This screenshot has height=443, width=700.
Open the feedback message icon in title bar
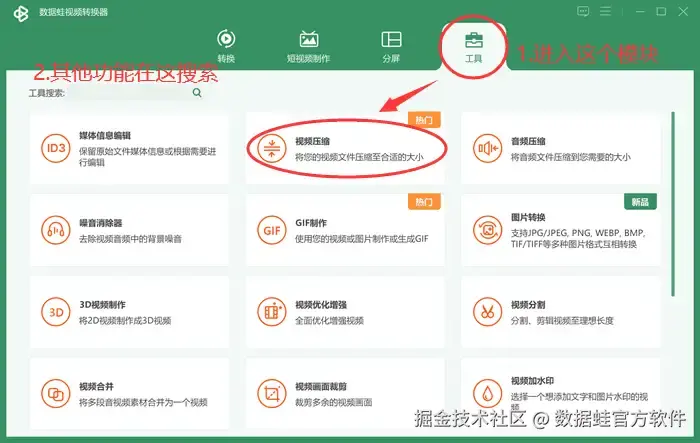click(583, 12)
